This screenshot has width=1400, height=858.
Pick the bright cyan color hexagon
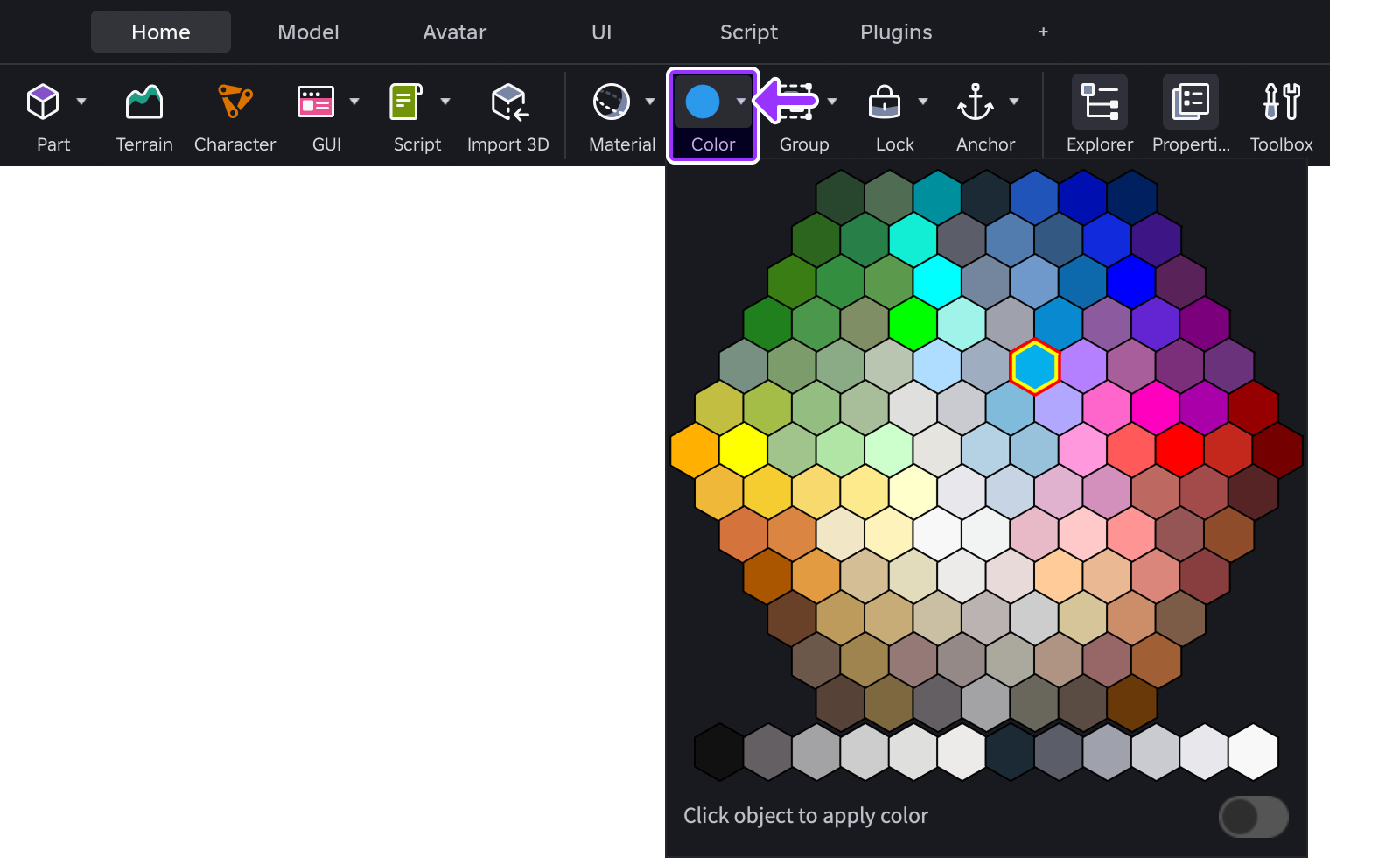click(x=938, y=282)
